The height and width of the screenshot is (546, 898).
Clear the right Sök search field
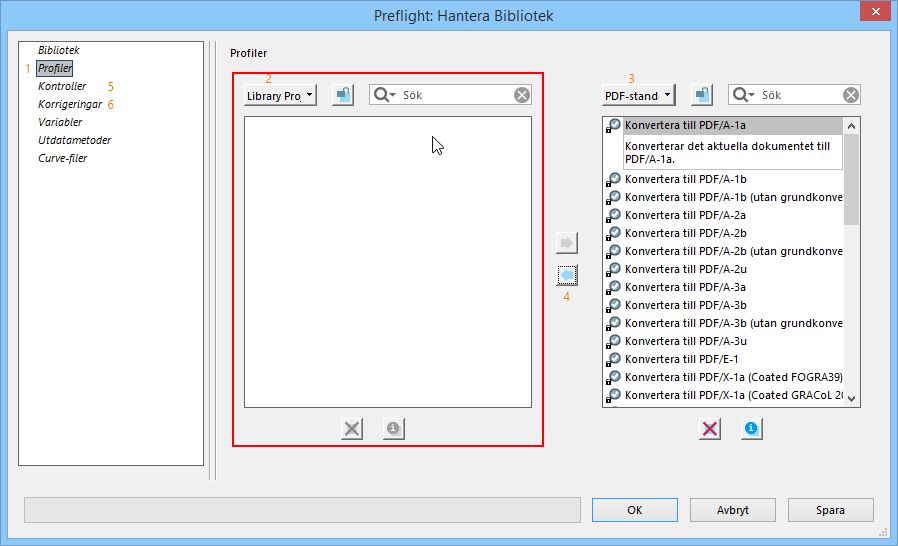click(851, 95)
